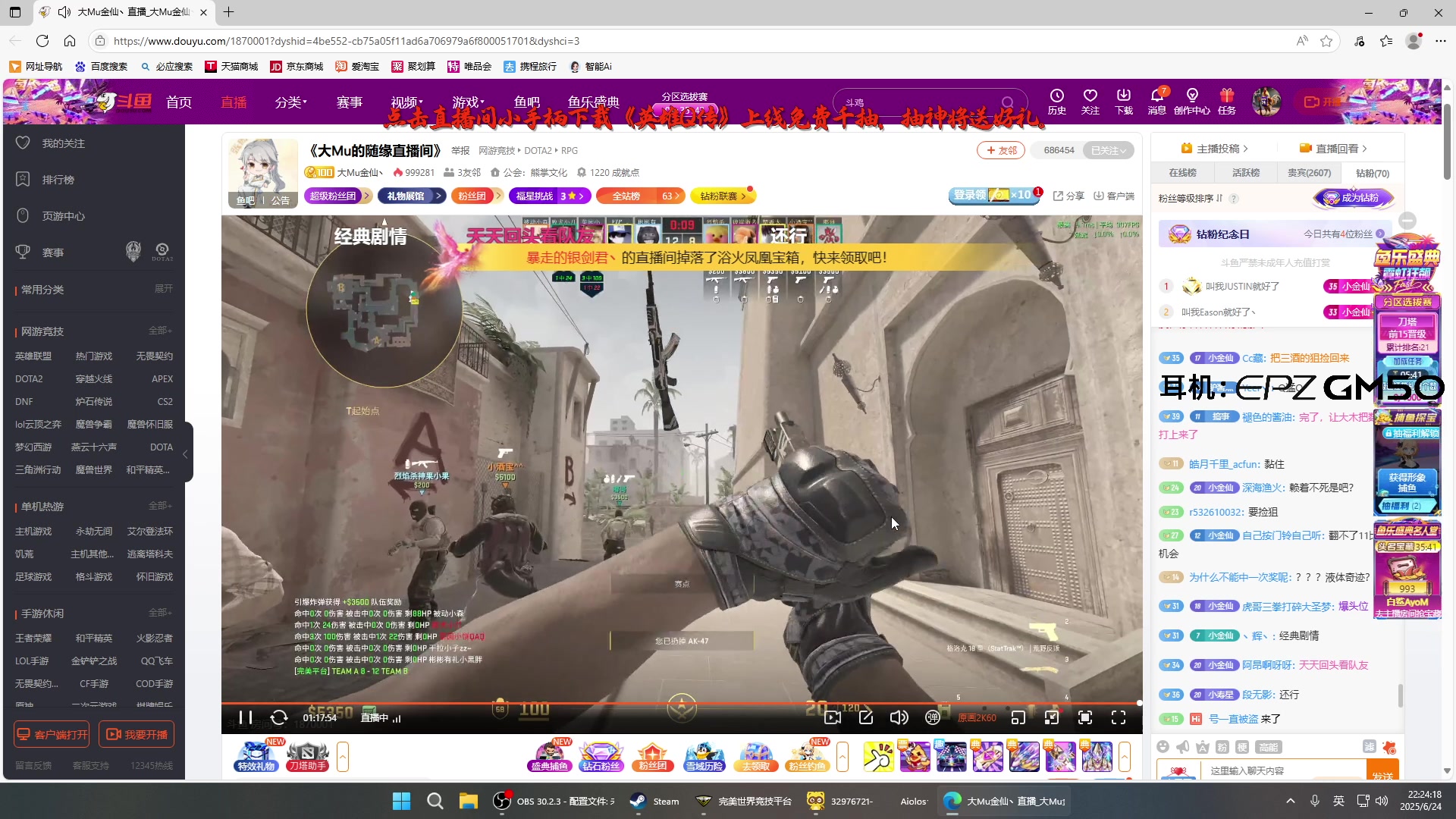The image size is (1456, 819).
Task: Go to 首页 in the top navigation
Action: point(179,102)
